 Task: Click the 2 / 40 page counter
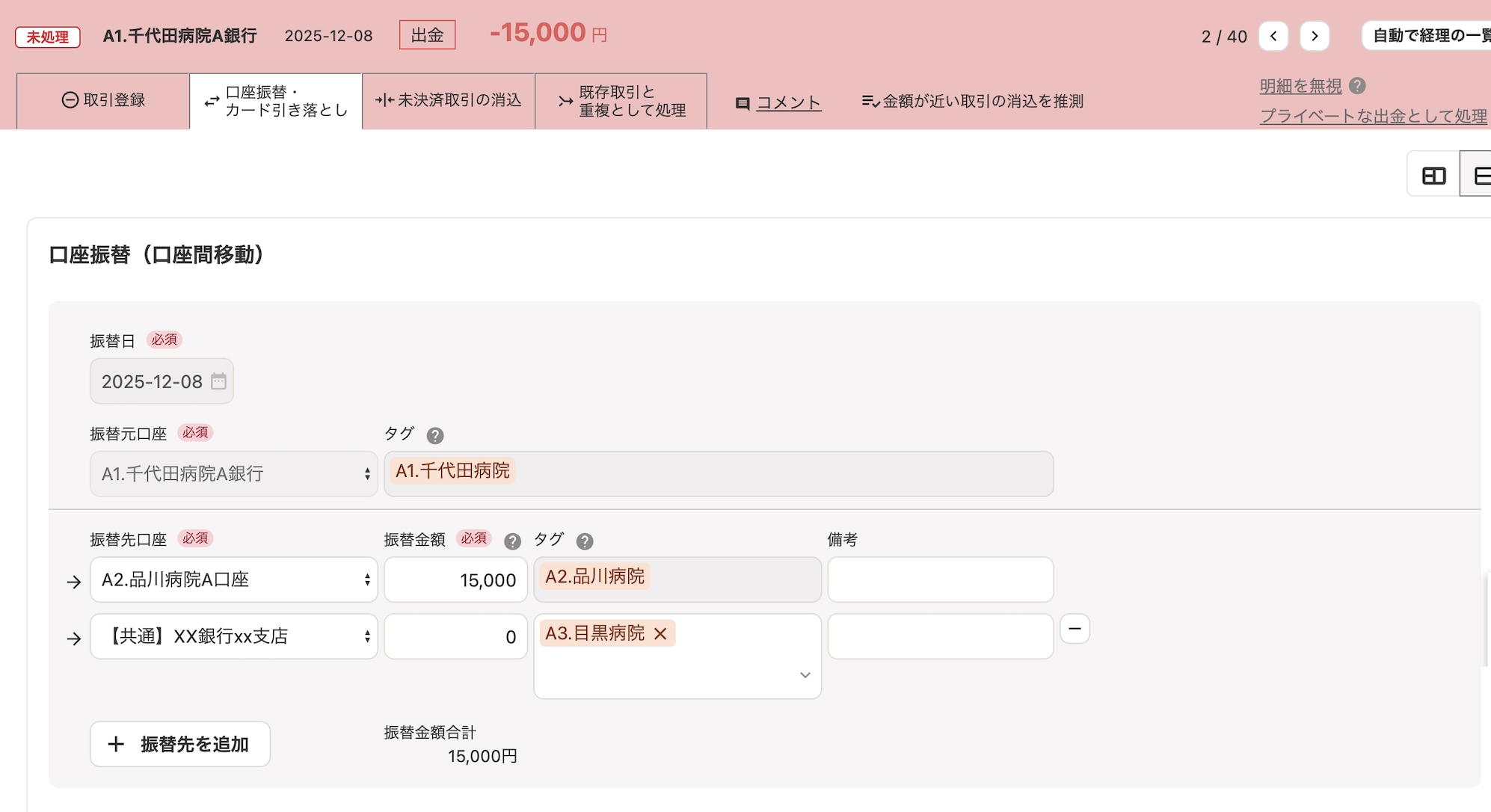[1224, 37]
